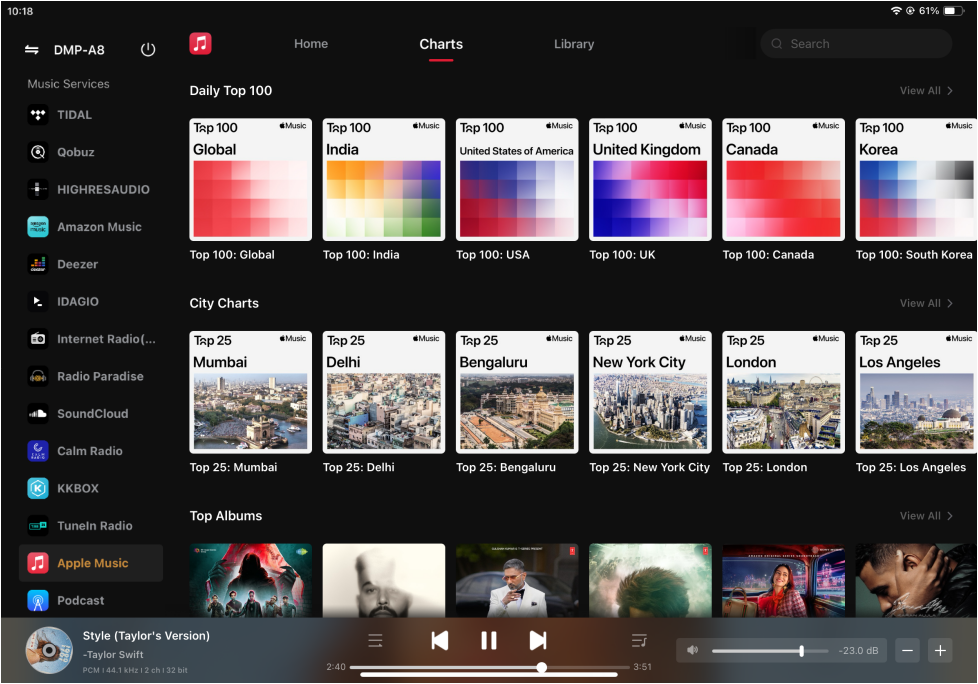Switch to the Home tab
This screenshot has height=684, width=978.
point(311,44)
